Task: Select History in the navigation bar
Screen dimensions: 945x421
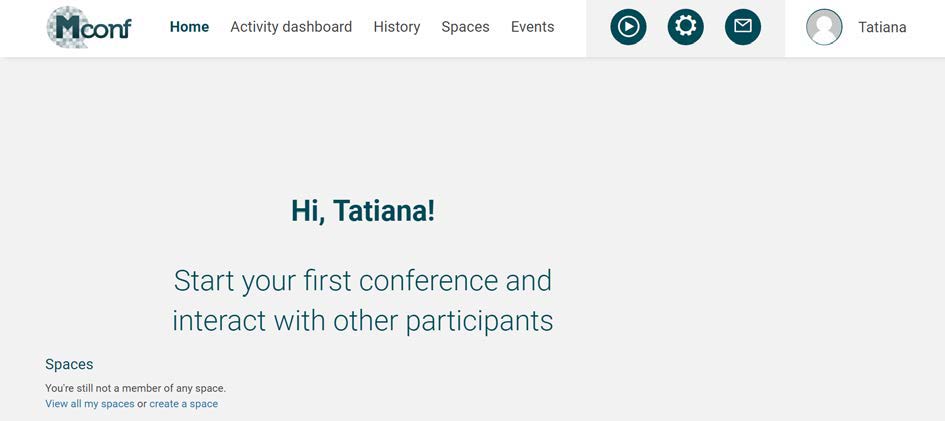Action: [x=397, y=27]
